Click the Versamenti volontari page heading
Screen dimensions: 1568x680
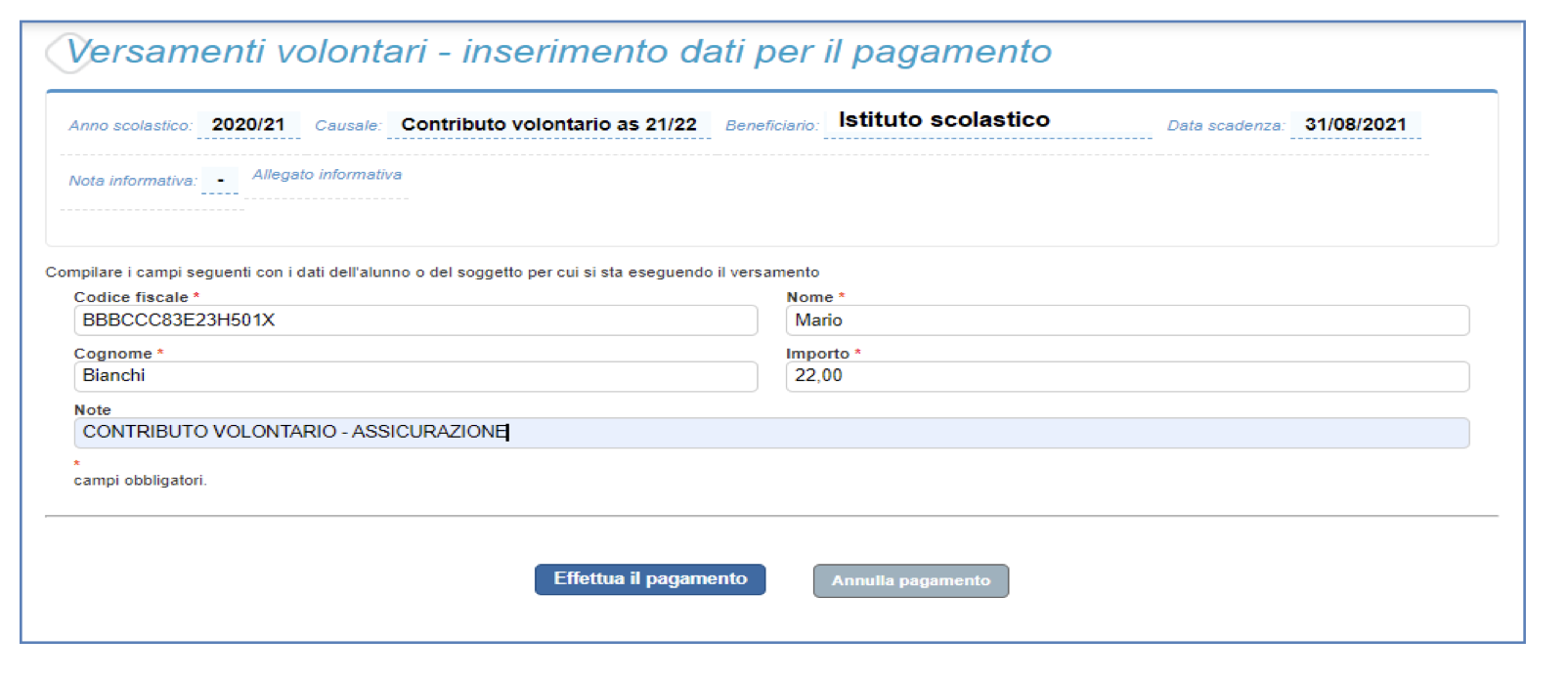[559, 52]
